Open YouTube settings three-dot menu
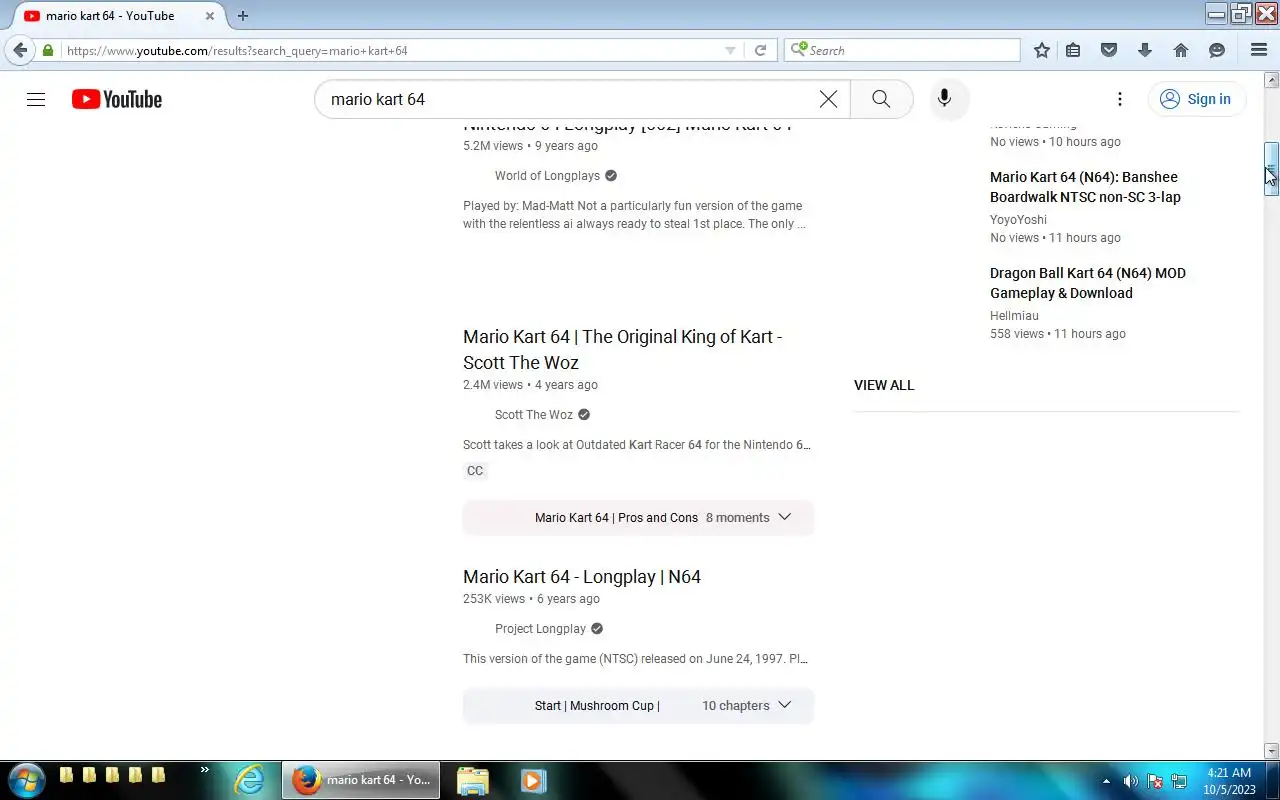The width and height of the screenshot is (1280, 800). [1120, 99]
